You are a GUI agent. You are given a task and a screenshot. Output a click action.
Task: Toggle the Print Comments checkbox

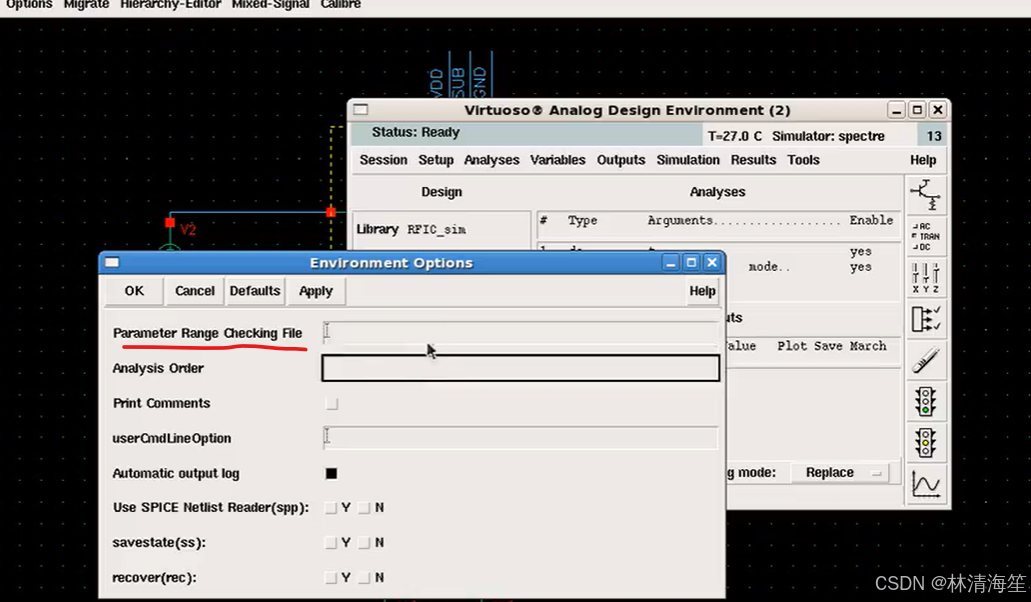pyautogui.click(x=331, y=404)
